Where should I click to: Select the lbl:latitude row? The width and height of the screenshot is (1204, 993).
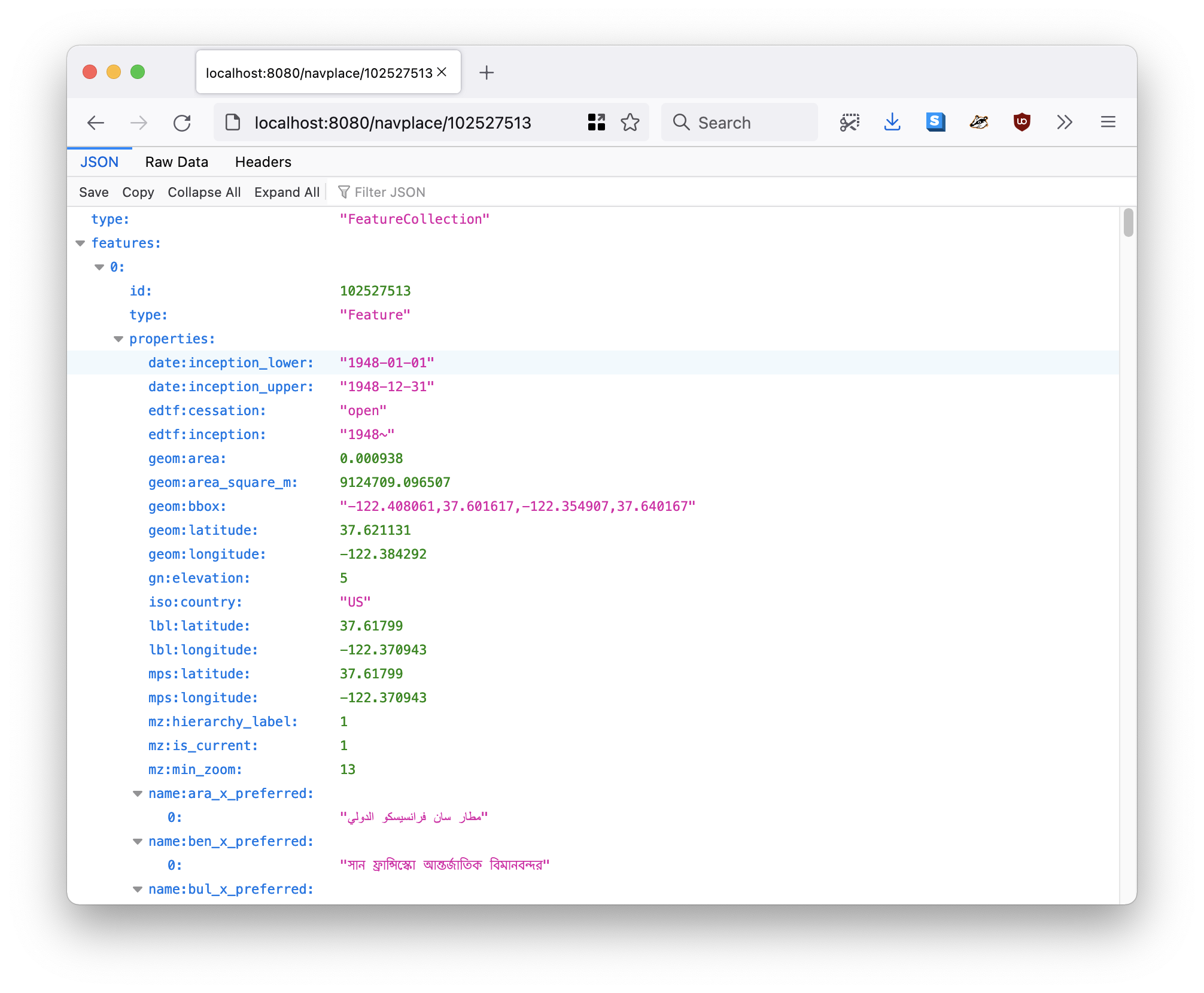(x=593, y=626)
